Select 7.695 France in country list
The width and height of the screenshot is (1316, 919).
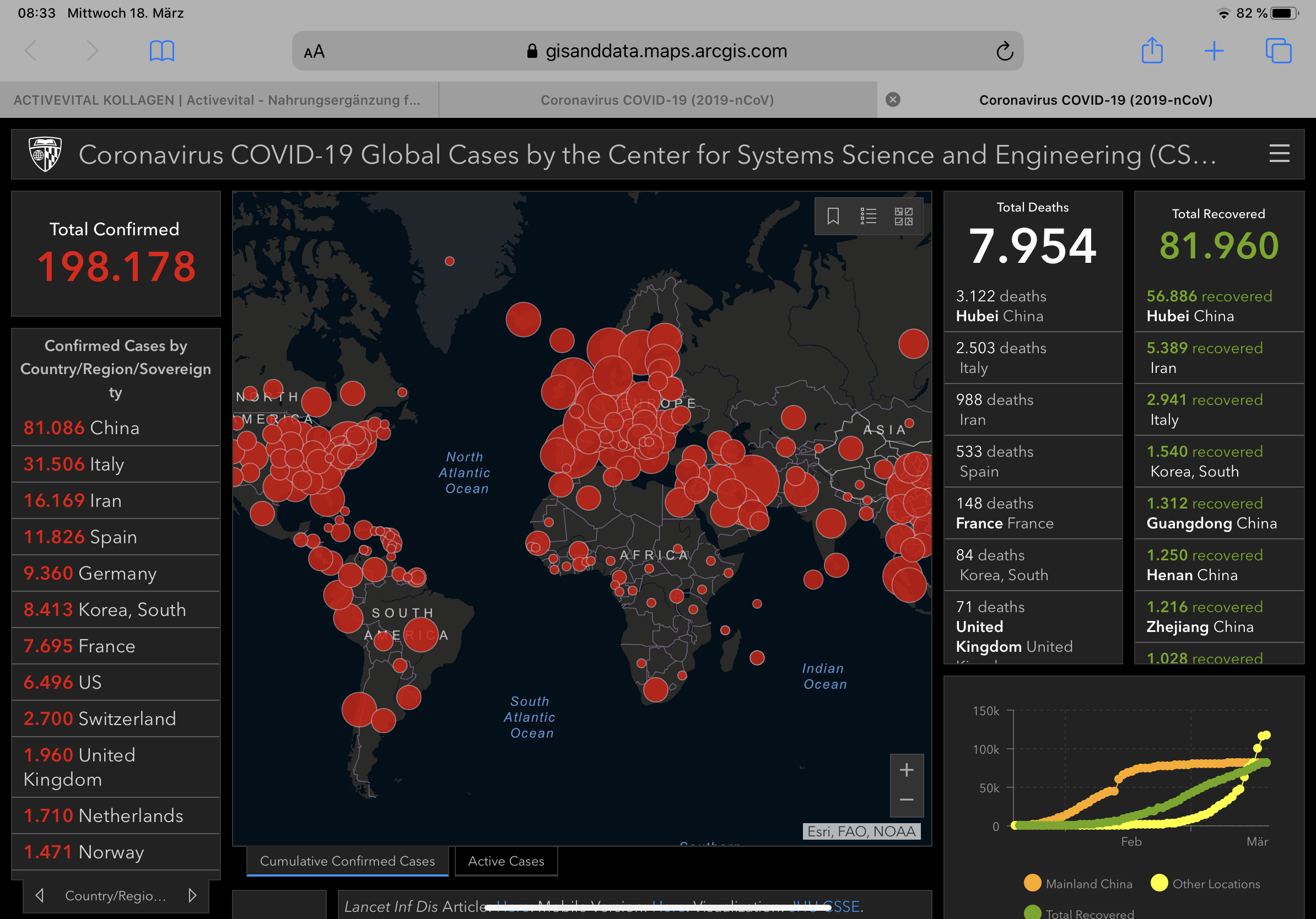(x=116, y=646)
